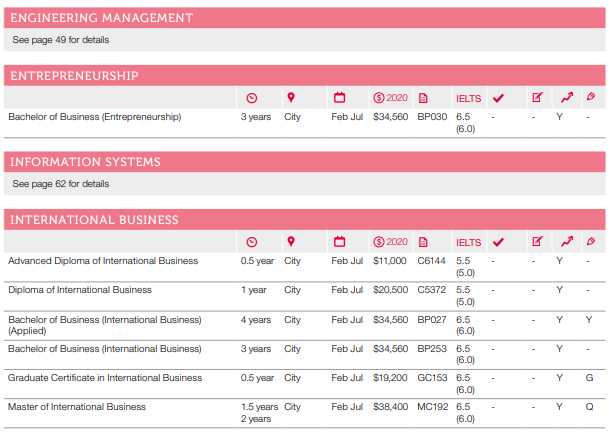Click the calendar icon under International Business
This screenshot has width=613, height=435.
[x=339, y=242]
